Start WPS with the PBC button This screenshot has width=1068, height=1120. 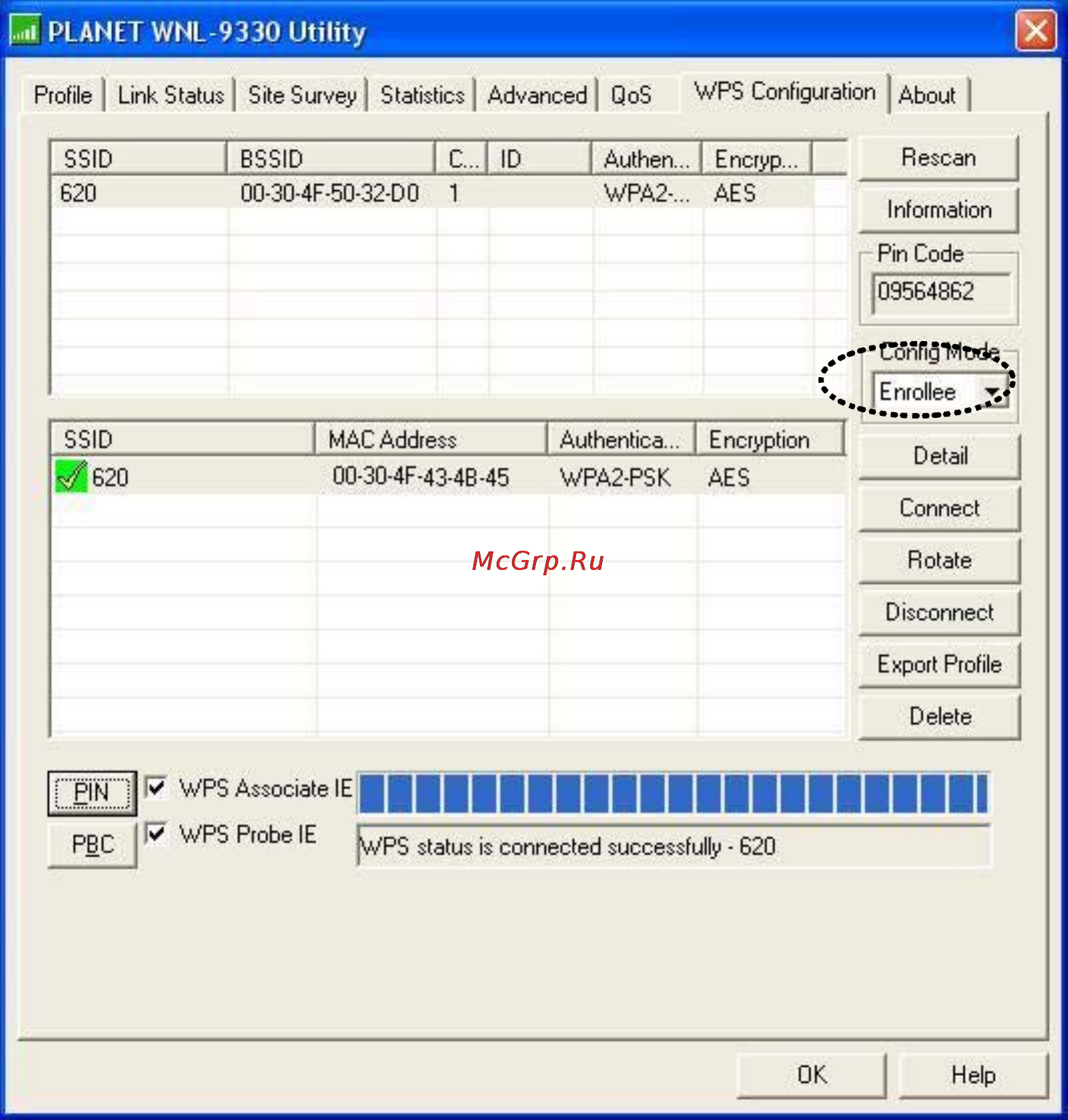92,844
